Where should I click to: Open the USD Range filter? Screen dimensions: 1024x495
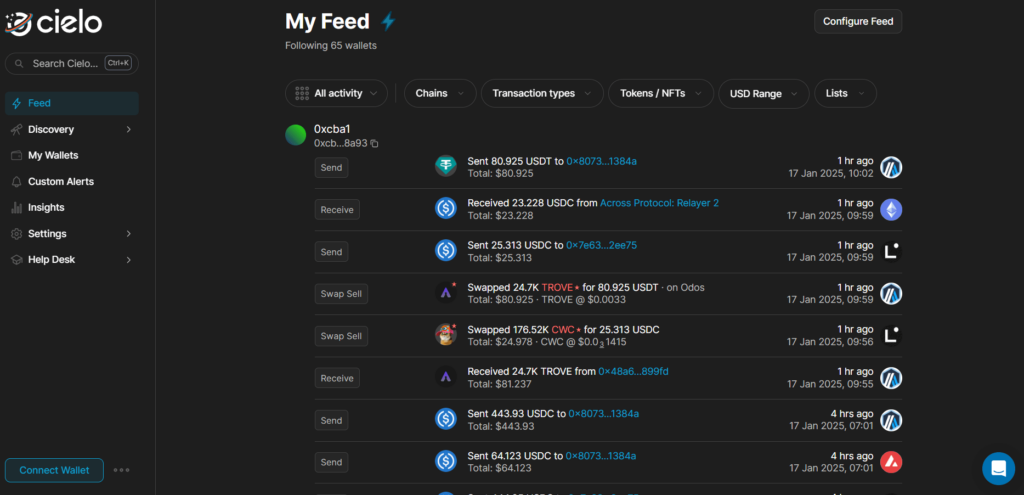tap(763, 93)
